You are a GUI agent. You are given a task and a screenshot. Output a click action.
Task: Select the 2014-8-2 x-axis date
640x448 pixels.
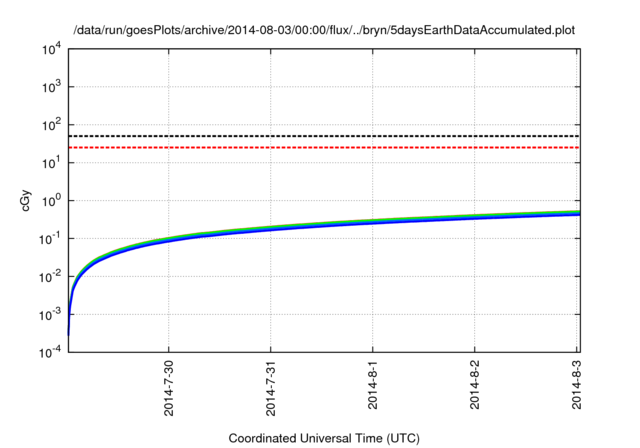click(x=474, y=385)
